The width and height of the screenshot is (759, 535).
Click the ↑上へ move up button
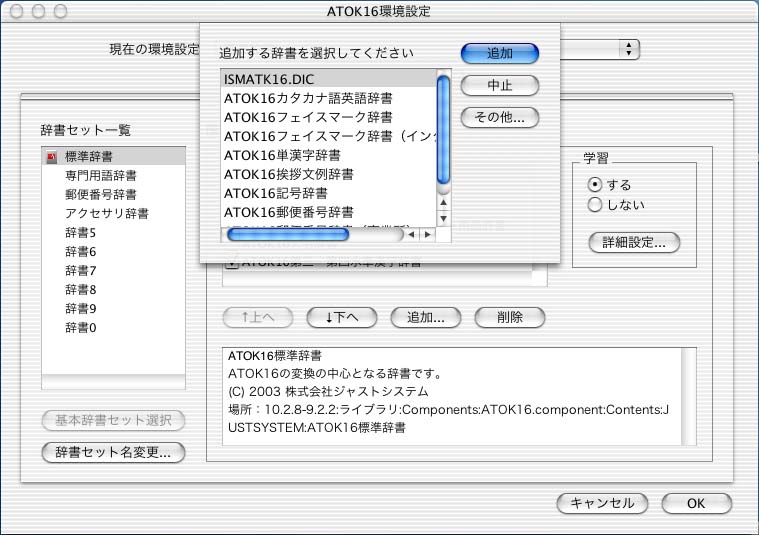(258, 318)
